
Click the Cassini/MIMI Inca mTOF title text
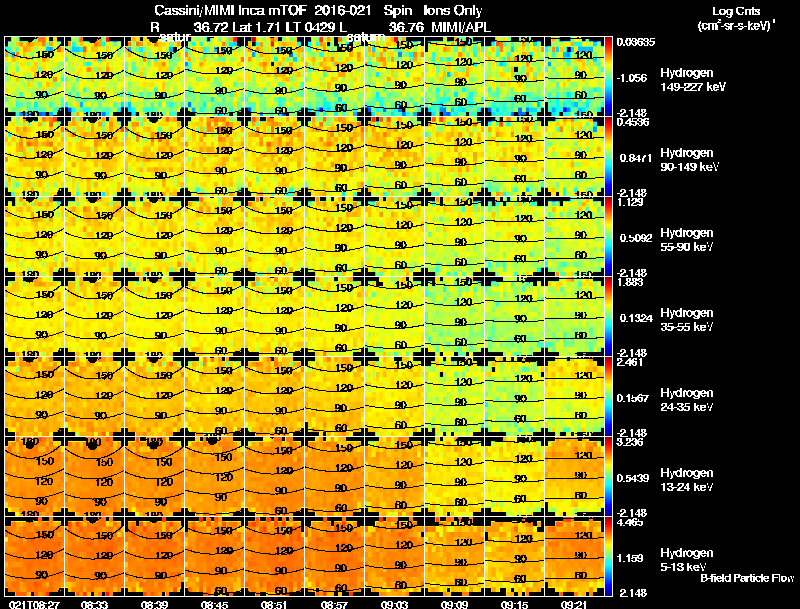tap(230, 11)
